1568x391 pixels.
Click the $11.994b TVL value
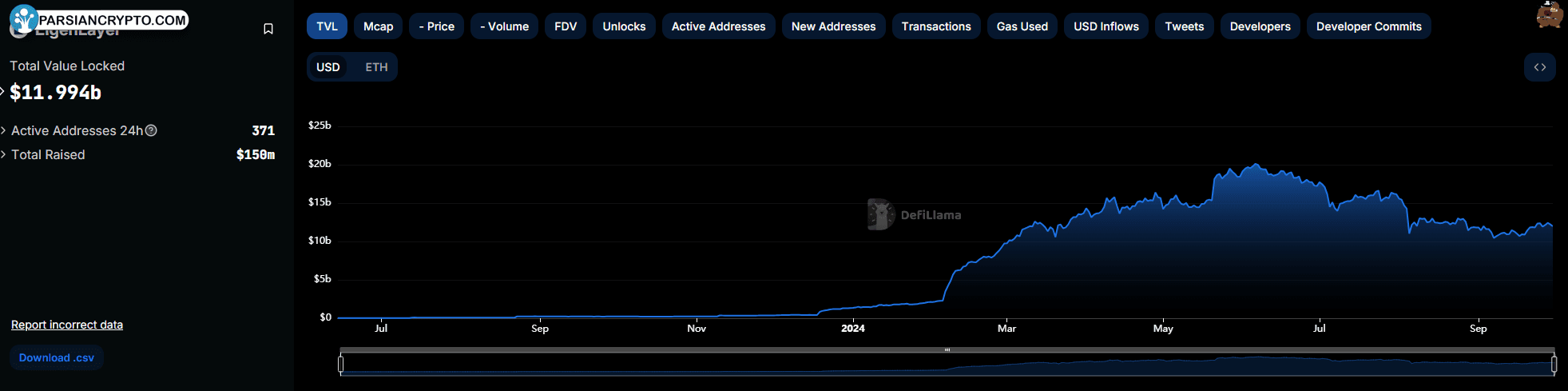55,93
